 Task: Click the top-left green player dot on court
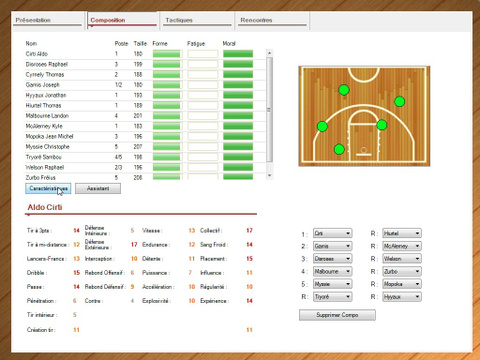tap(344, 90)
